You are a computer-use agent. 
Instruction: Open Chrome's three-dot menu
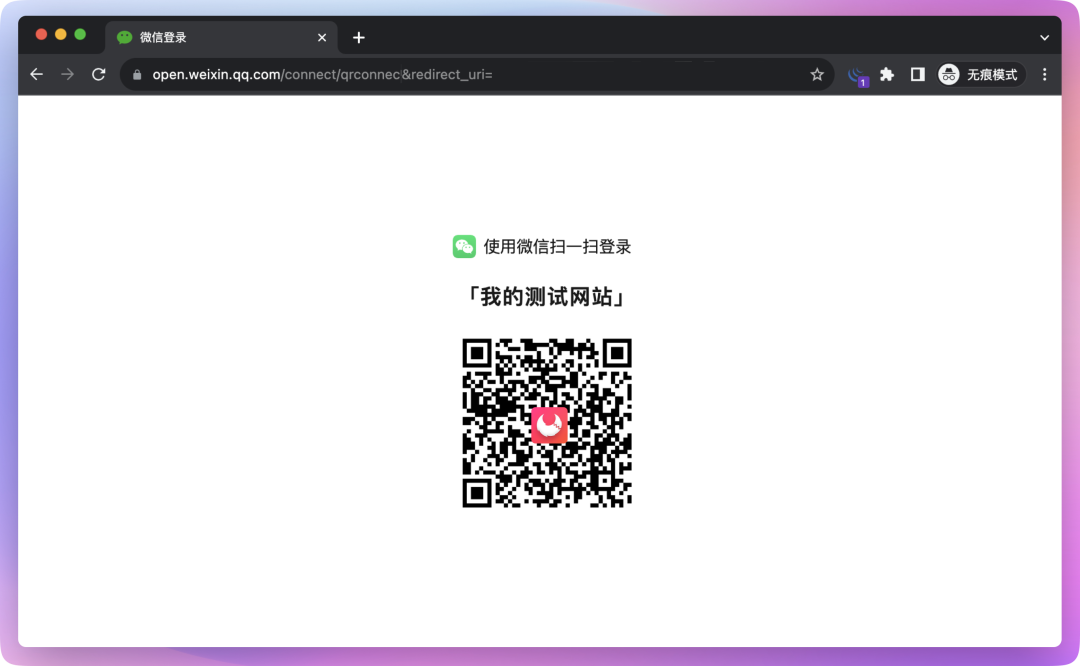(1044, 74)
